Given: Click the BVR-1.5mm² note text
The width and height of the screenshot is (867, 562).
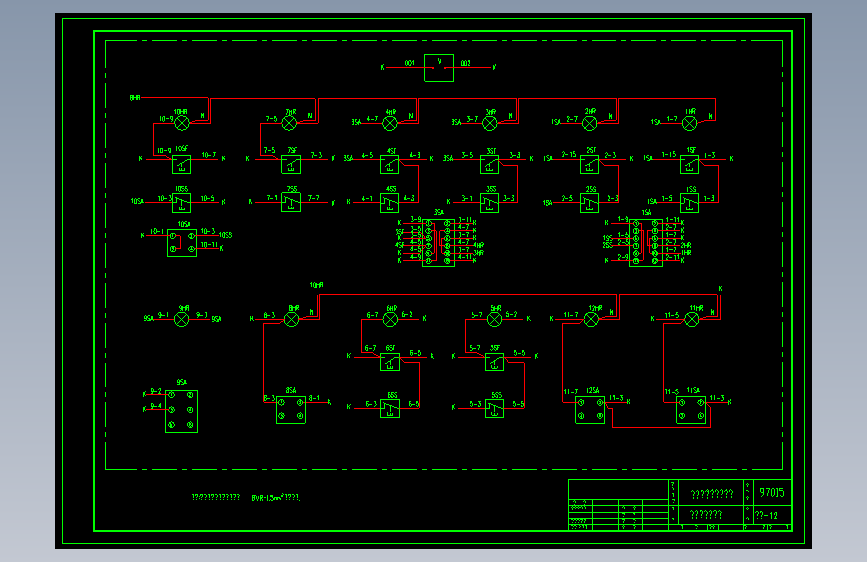Looking at the screenshot, I should [x=276, y=497].
